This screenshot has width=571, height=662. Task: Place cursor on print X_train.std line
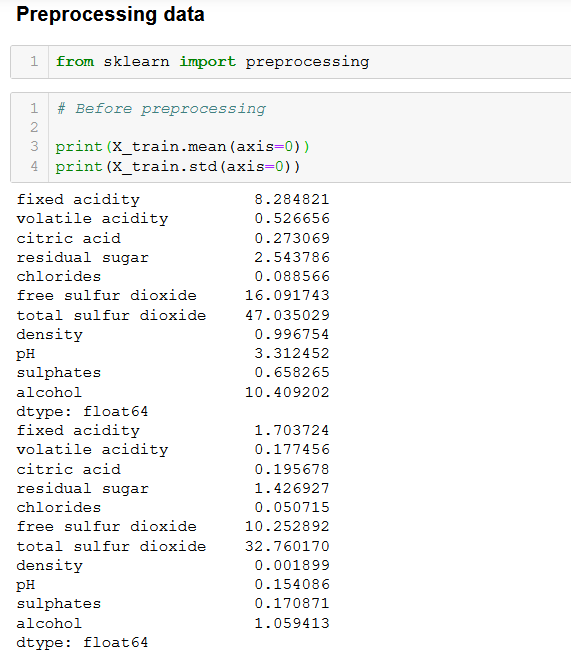point(178,167)
